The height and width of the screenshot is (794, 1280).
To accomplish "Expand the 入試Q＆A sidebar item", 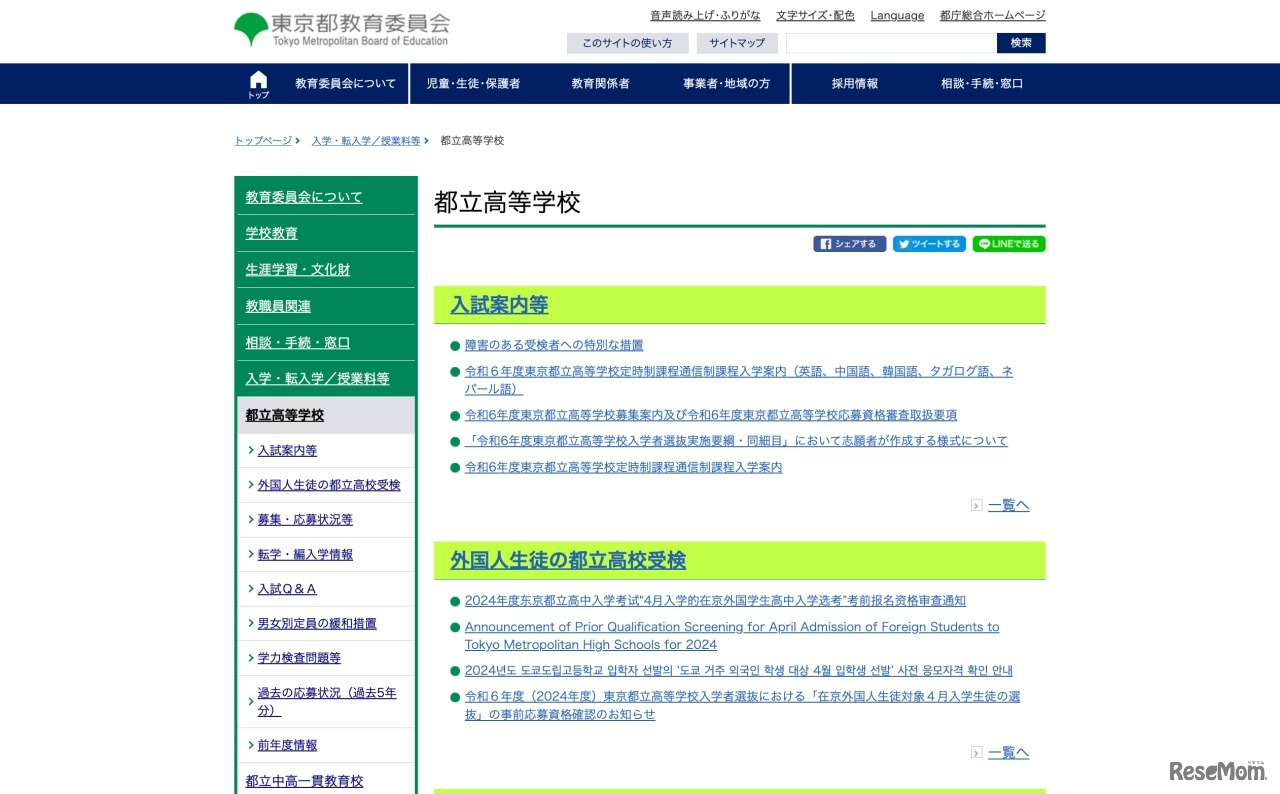I will click(287, 589).
